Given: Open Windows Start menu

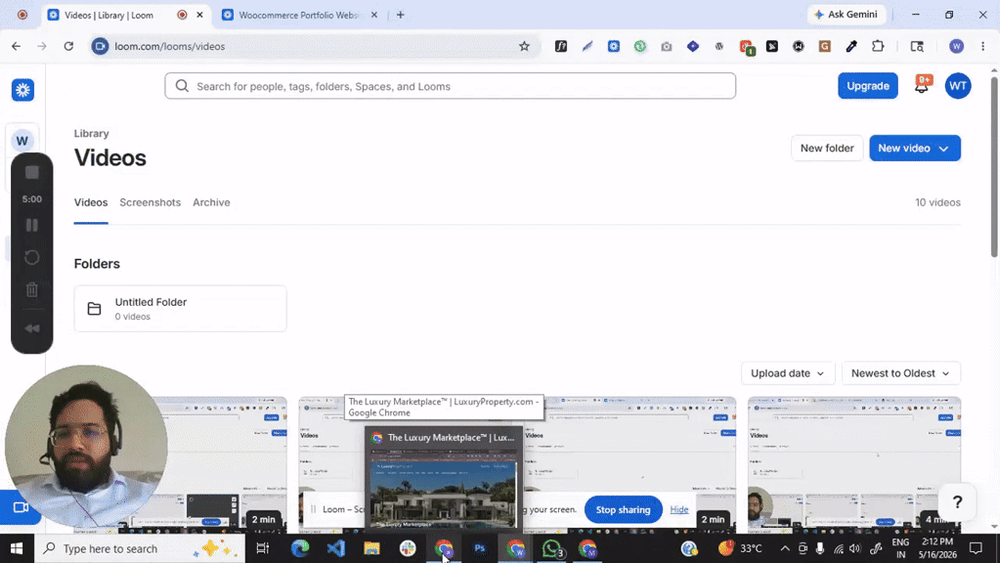Looking at the screenshot, I should coord(17,548).
